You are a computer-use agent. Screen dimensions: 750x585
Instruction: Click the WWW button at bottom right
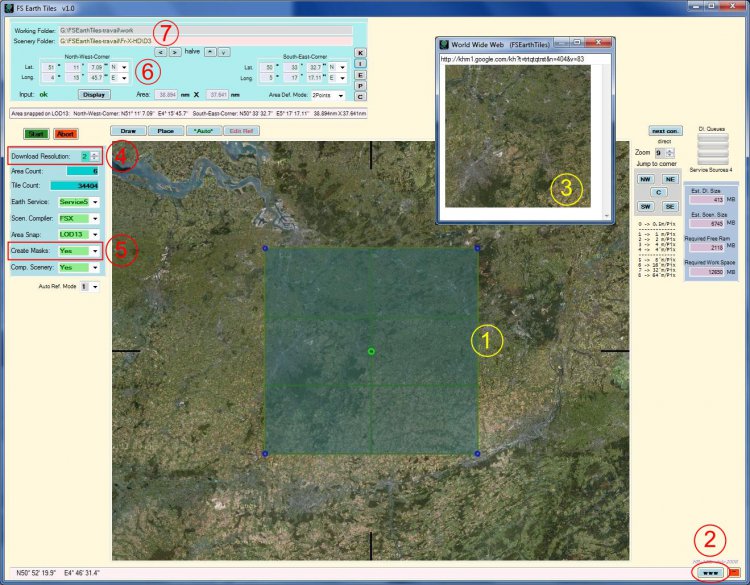click(x=710, y=573)
